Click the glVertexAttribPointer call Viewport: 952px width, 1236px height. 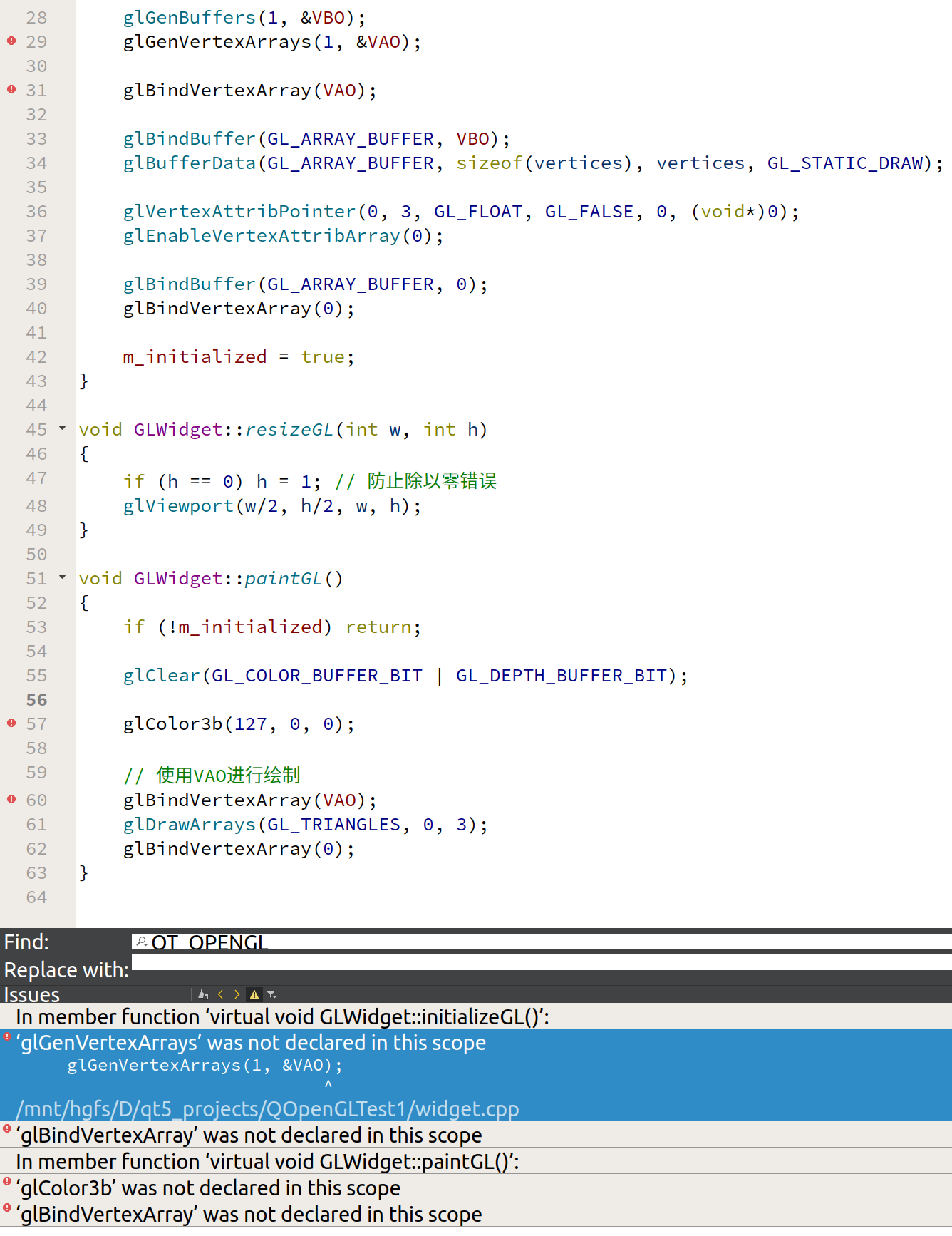pyautogui.click(x=239, y=212)
